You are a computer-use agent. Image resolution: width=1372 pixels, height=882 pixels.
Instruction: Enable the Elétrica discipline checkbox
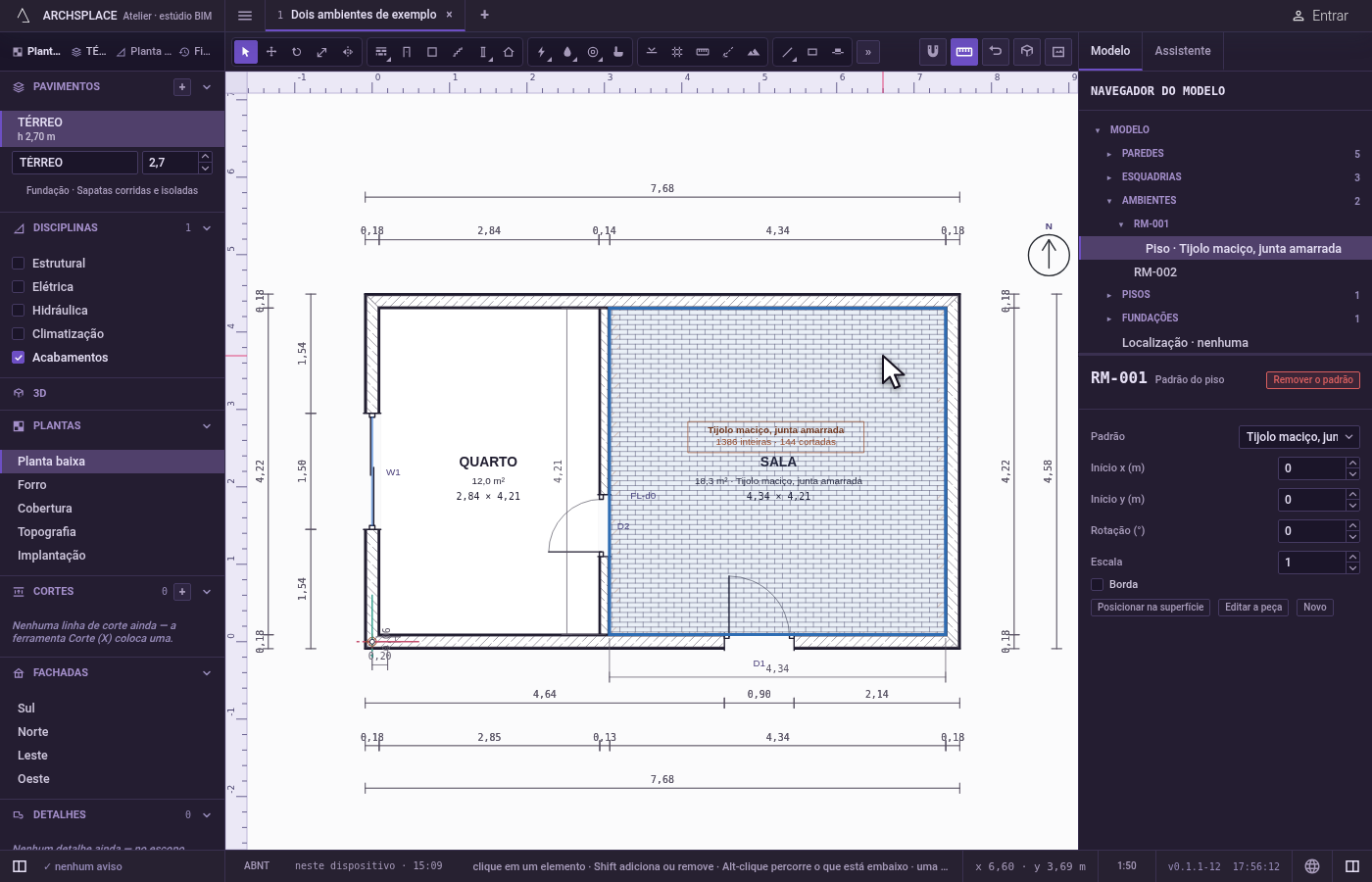point(18,287)
